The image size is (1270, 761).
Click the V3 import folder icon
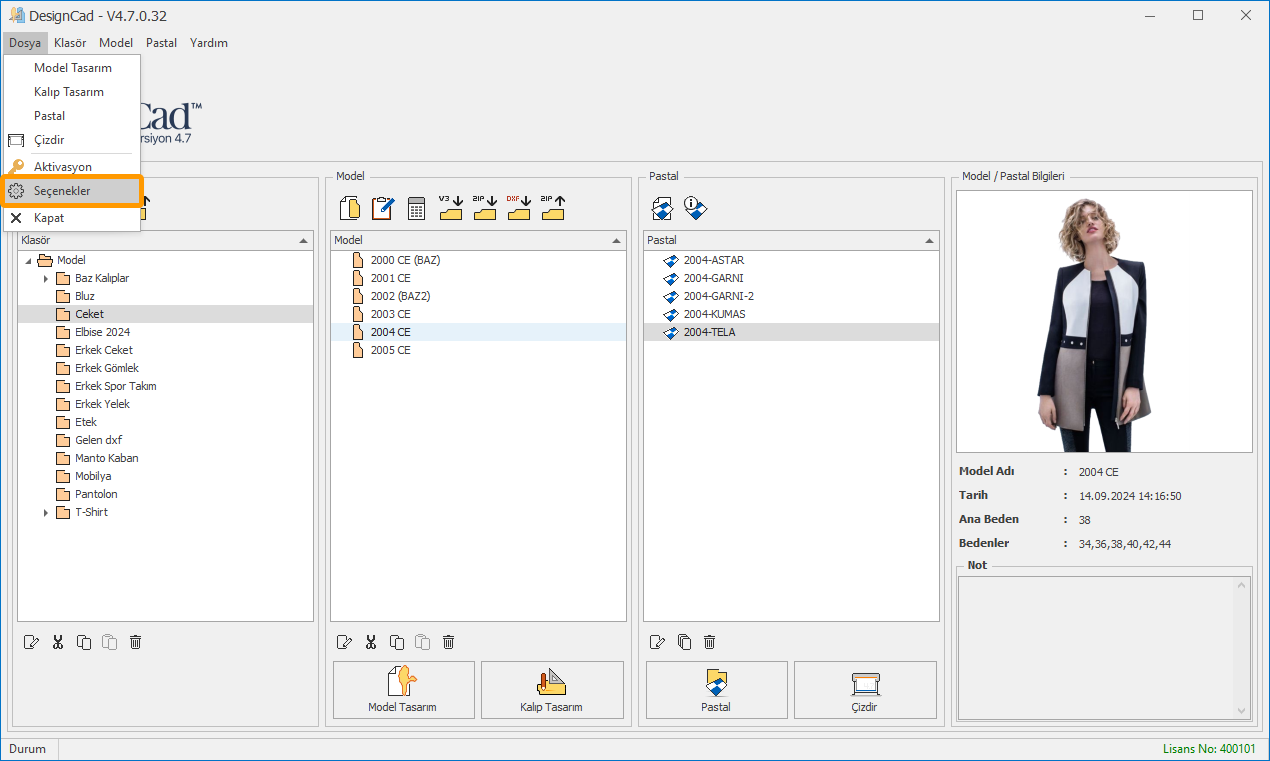tap(450, 207)
